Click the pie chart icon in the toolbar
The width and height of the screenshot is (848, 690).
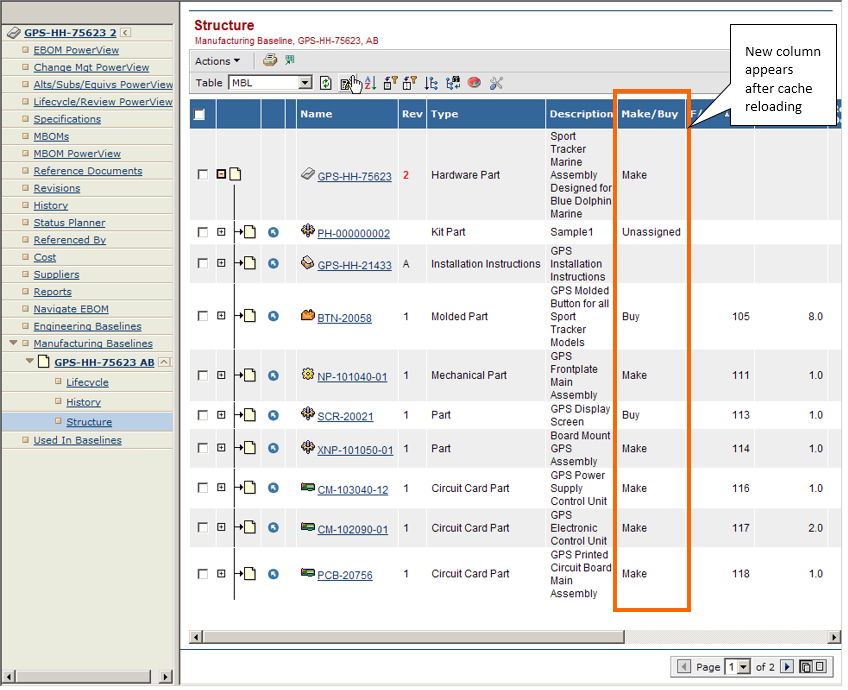474,83
